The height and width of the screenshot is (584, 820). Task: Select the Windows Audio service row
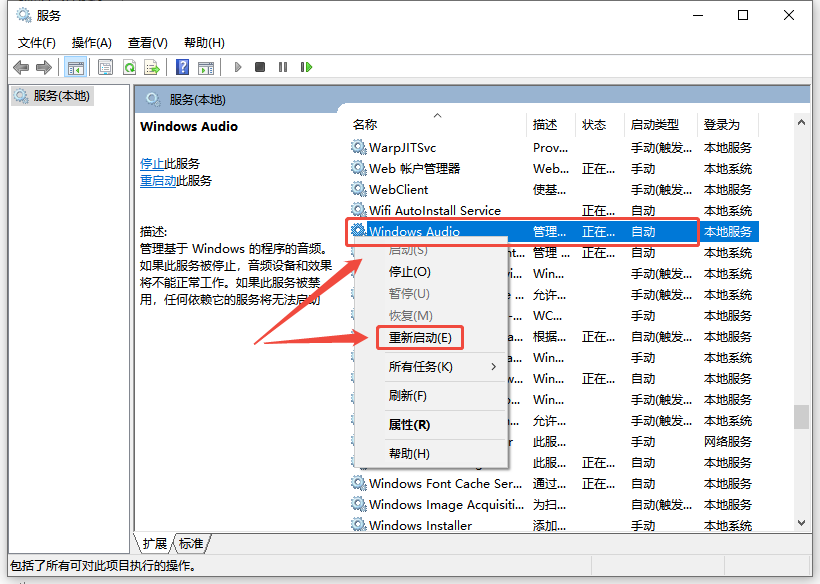tap(554, 232)
